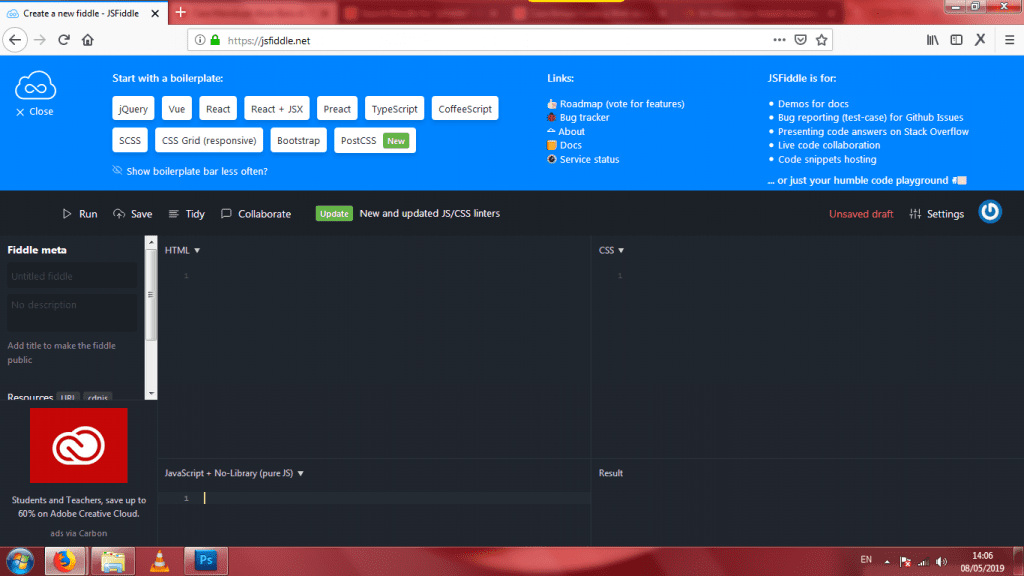Click the sidebar scroll up arrow

(152, 242)
